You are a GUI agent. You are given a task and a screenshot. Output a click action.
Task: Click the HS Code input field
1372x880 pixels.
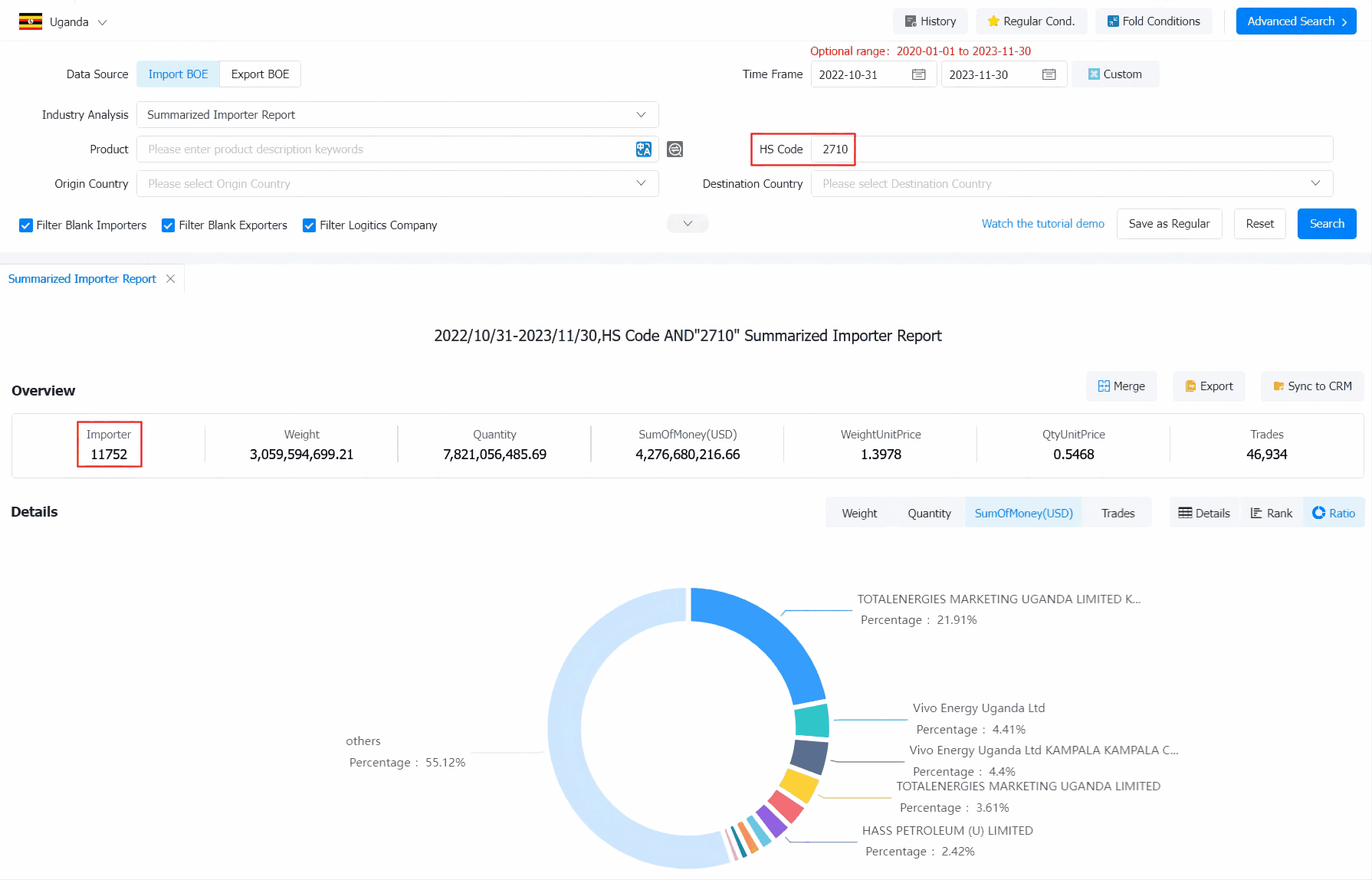coord(1072,149)
